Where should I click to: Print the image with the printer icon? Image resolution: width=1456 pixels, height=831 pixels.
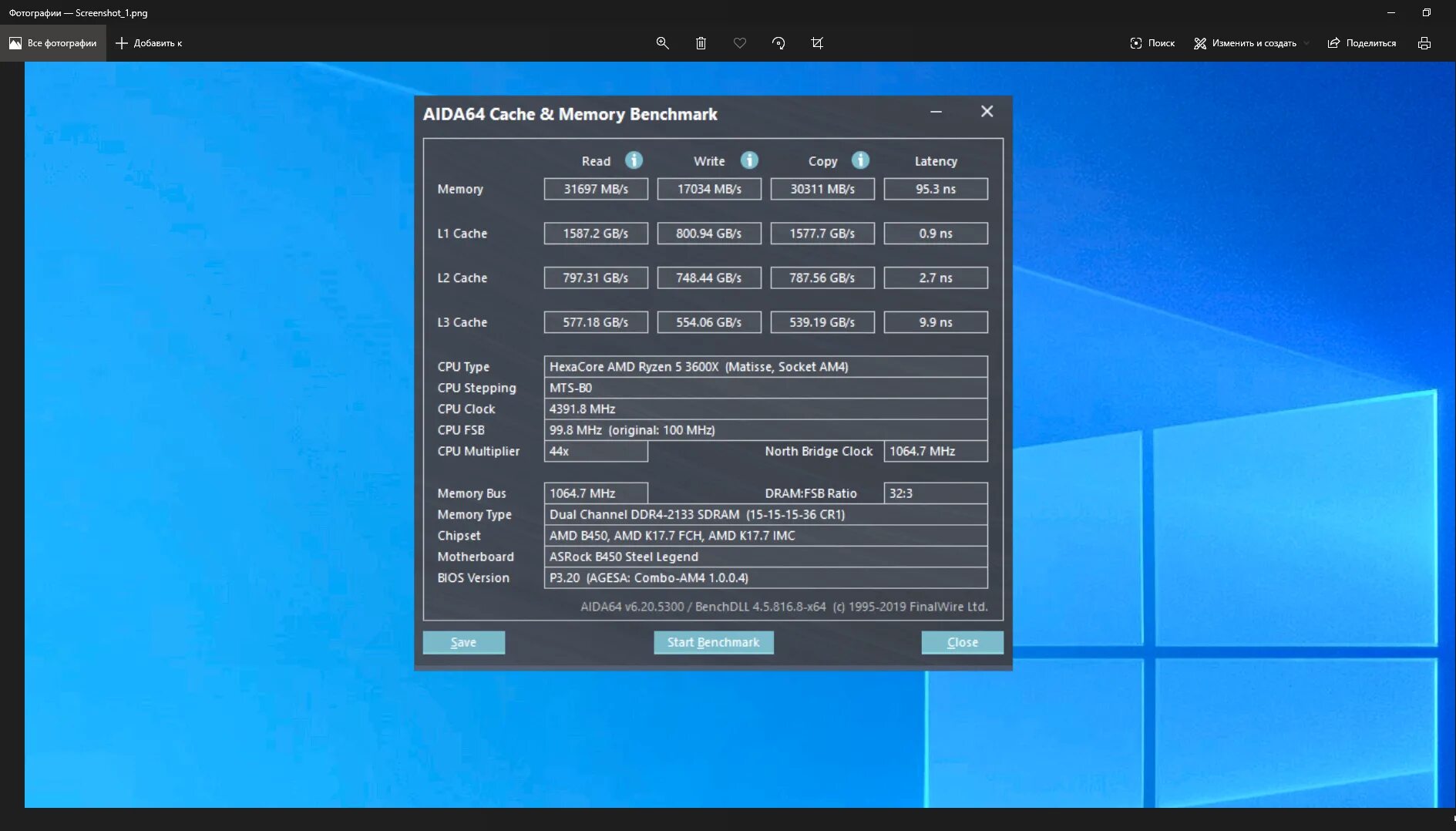click(1424, 43)
